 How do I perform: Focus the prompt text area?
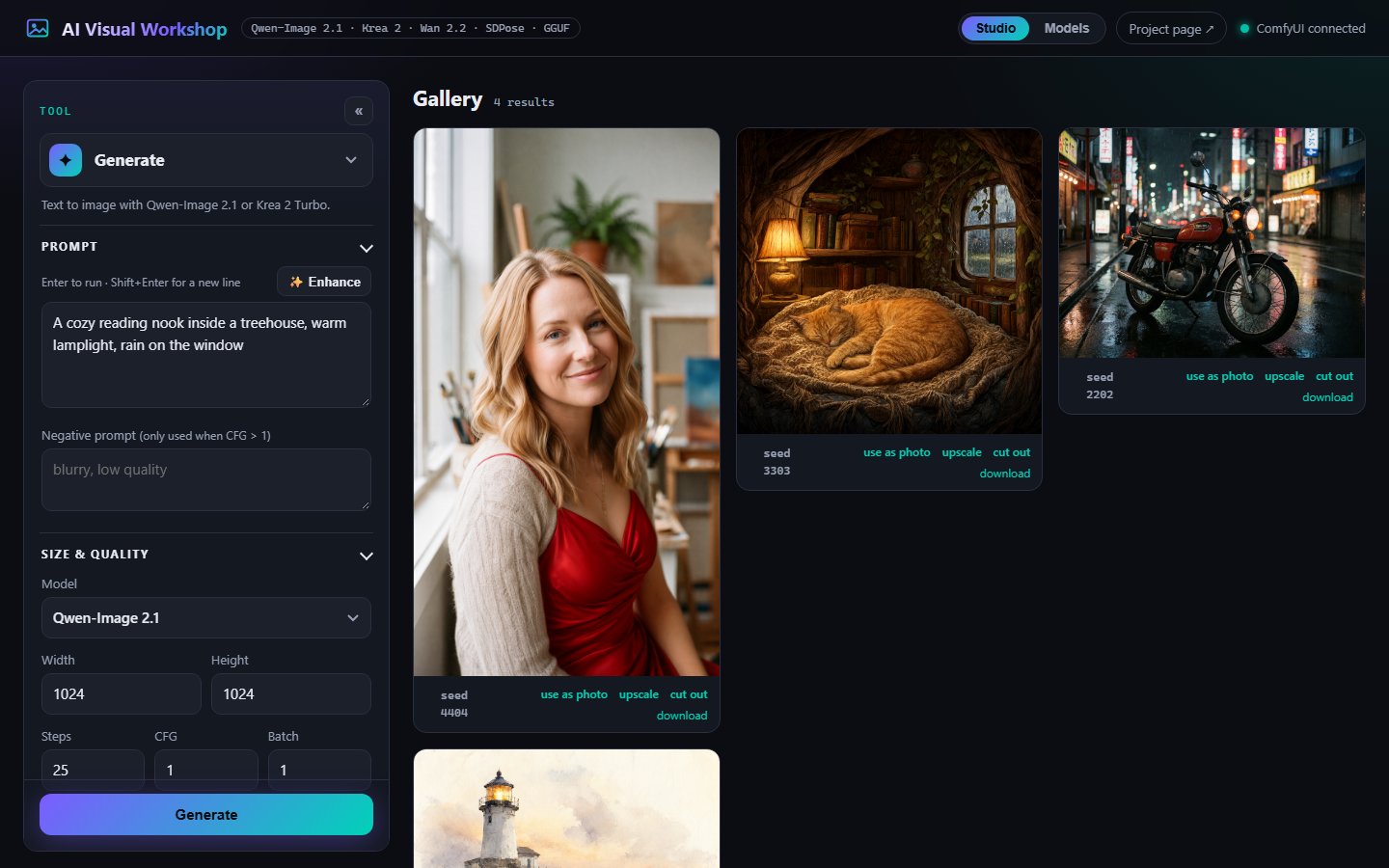pos(206,355)
